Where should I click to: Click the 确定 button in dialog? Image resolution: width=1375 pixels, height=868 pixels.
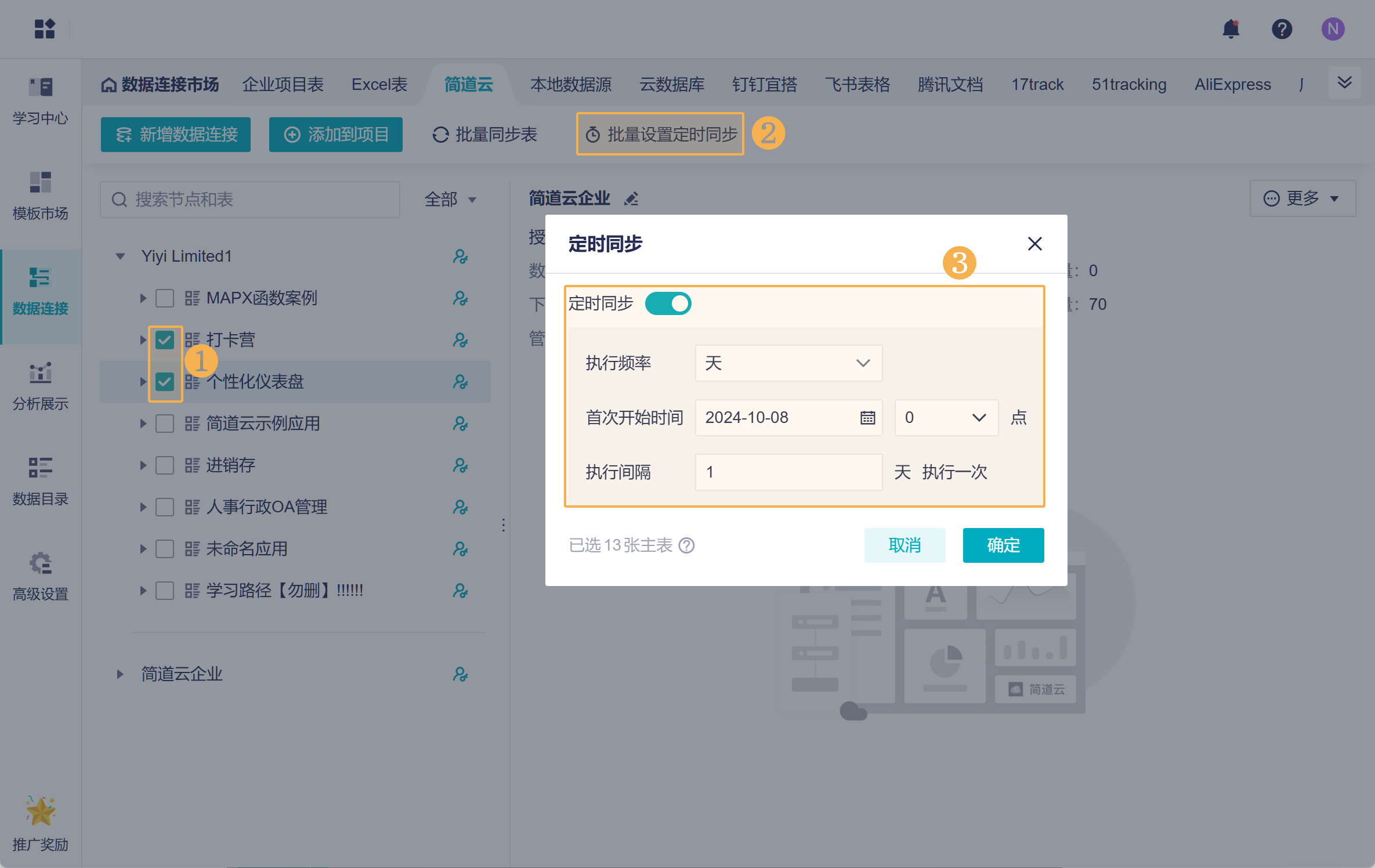point(1003,545)
